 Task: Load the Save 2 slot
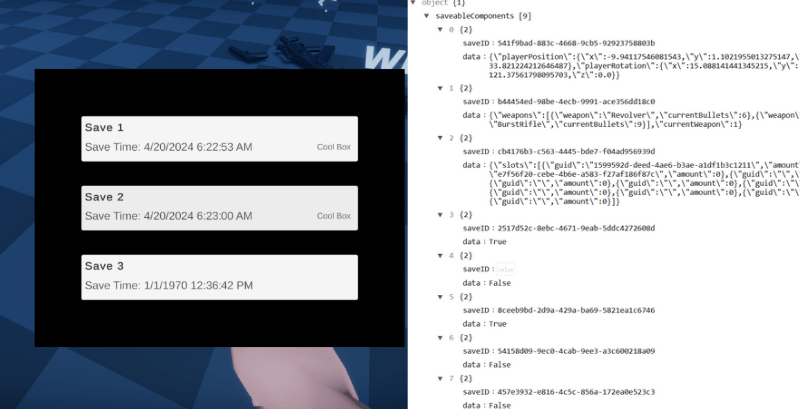219,207
